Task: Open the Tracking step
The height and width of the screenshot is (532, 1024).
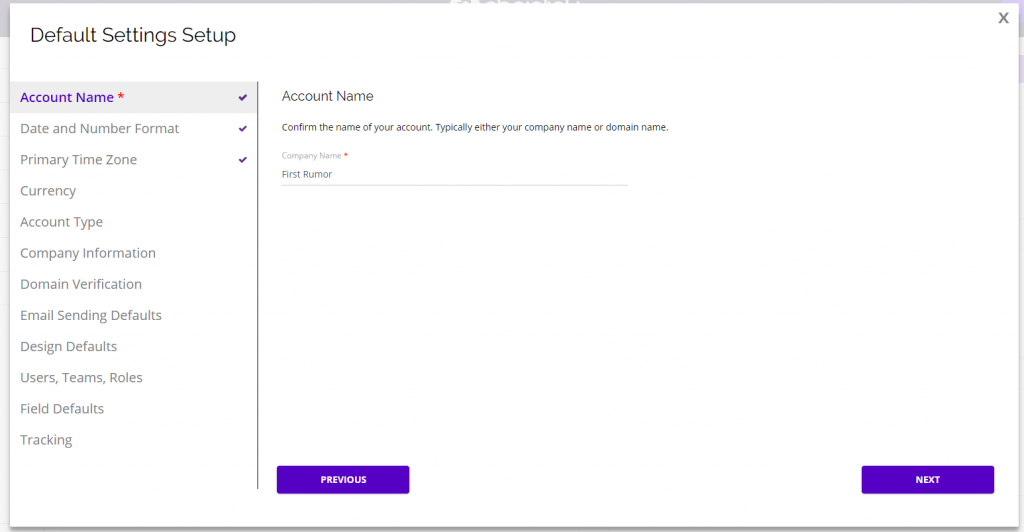Action: pyautogui.click(x=133, y=440)
